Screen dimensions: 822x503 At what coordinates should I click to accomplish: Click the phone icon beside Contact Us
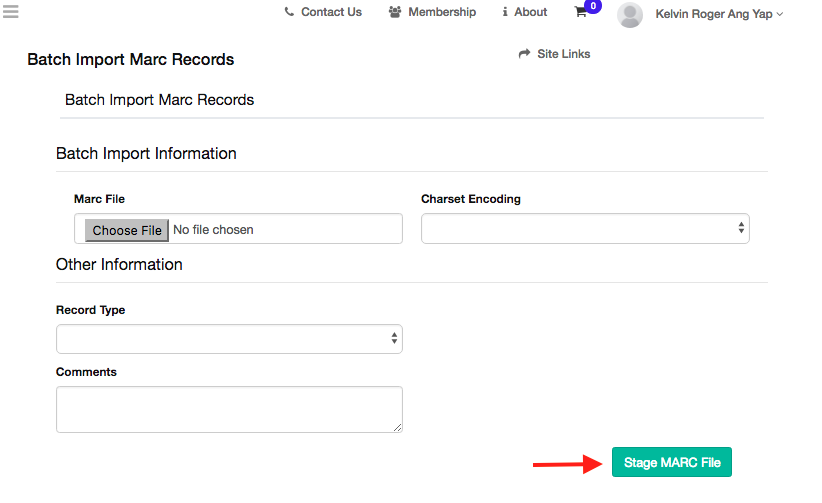tap(289, 12)
